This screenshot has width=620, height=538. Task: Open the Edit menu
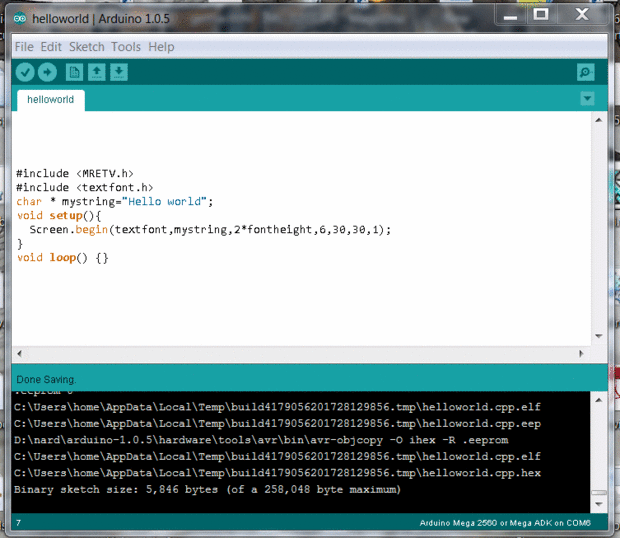51,47
